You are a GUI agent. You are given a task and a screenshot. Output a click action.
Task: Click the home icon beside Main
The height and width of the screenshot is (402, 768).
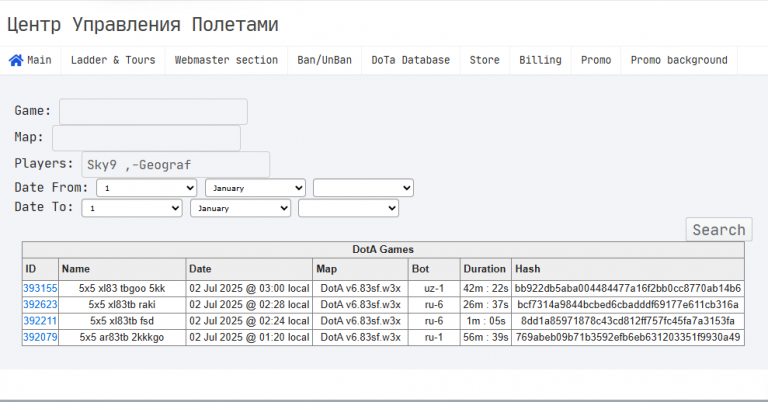(16, 60)
